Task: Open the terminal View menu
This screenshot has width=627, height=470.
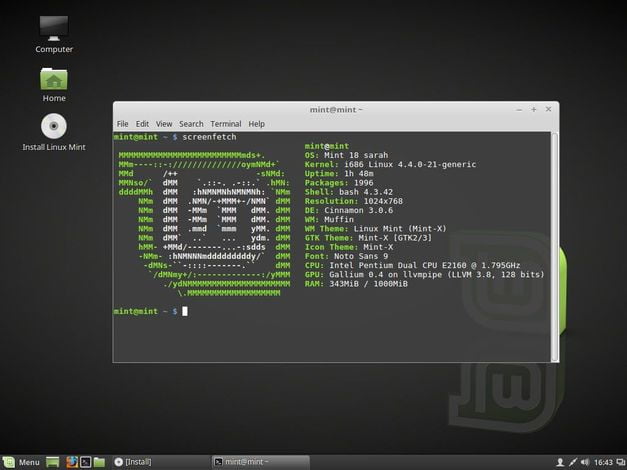Action: tap(164, 124)
